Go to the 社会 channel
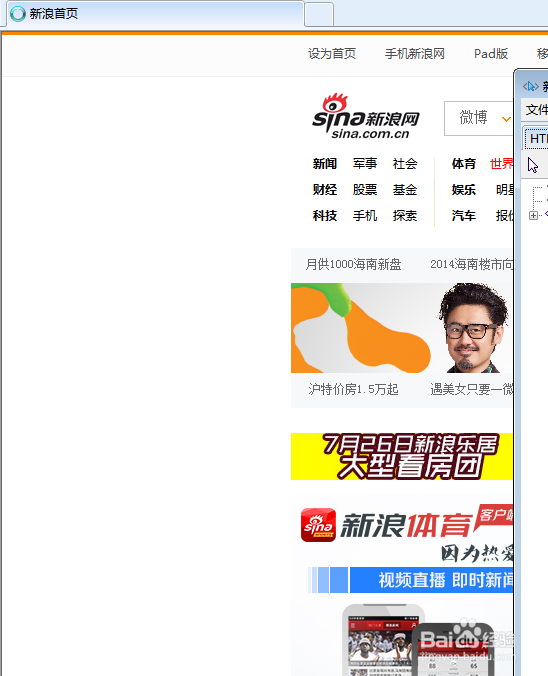Image resolution: width=548 pixels, height=676 pixels. pyautogui.click(x=405, y=164)
